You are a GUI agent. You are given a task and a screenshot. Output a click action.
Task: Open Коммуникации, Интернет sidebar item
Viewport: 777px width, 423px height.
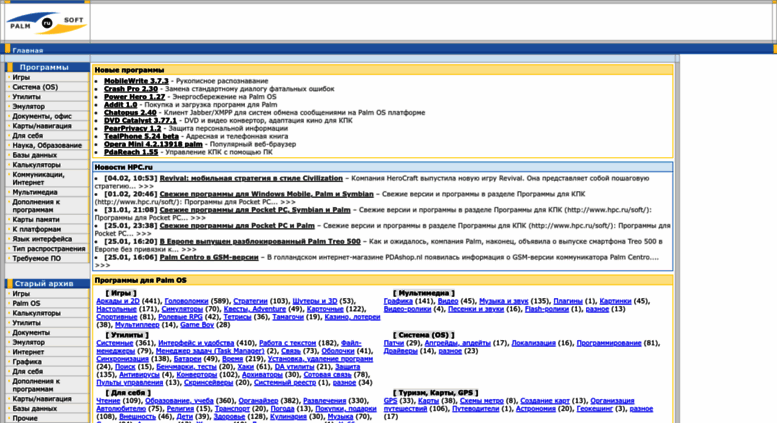(x=39, y=178)
